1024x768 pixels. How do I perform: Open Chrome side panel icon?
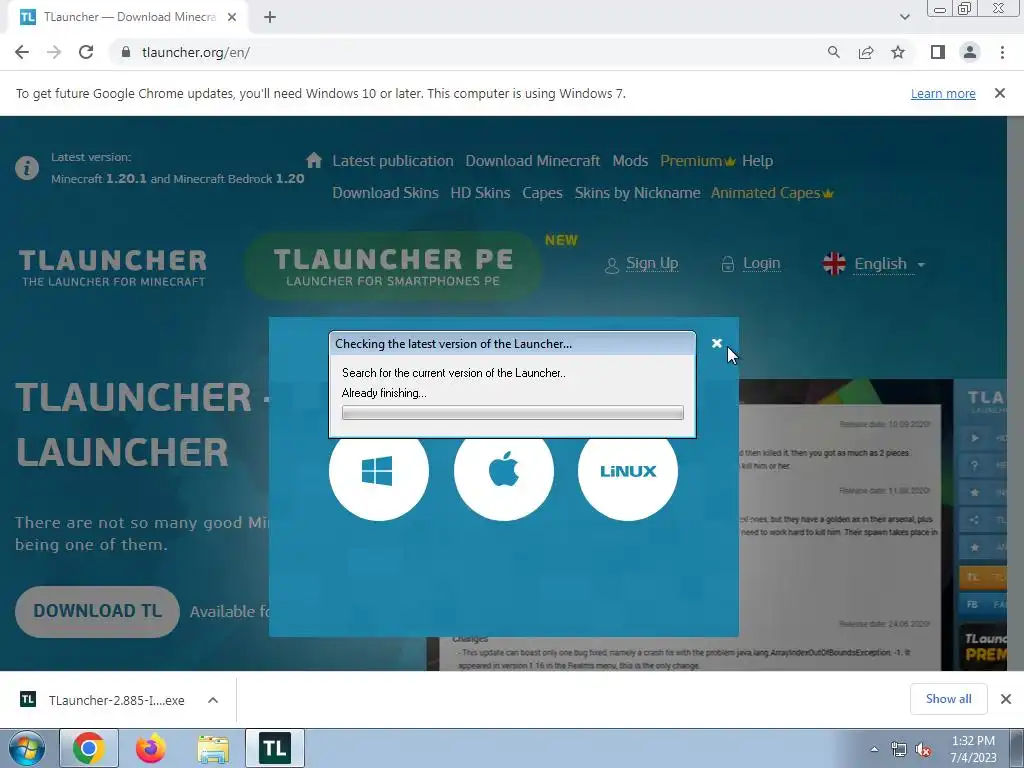point(938,52)
